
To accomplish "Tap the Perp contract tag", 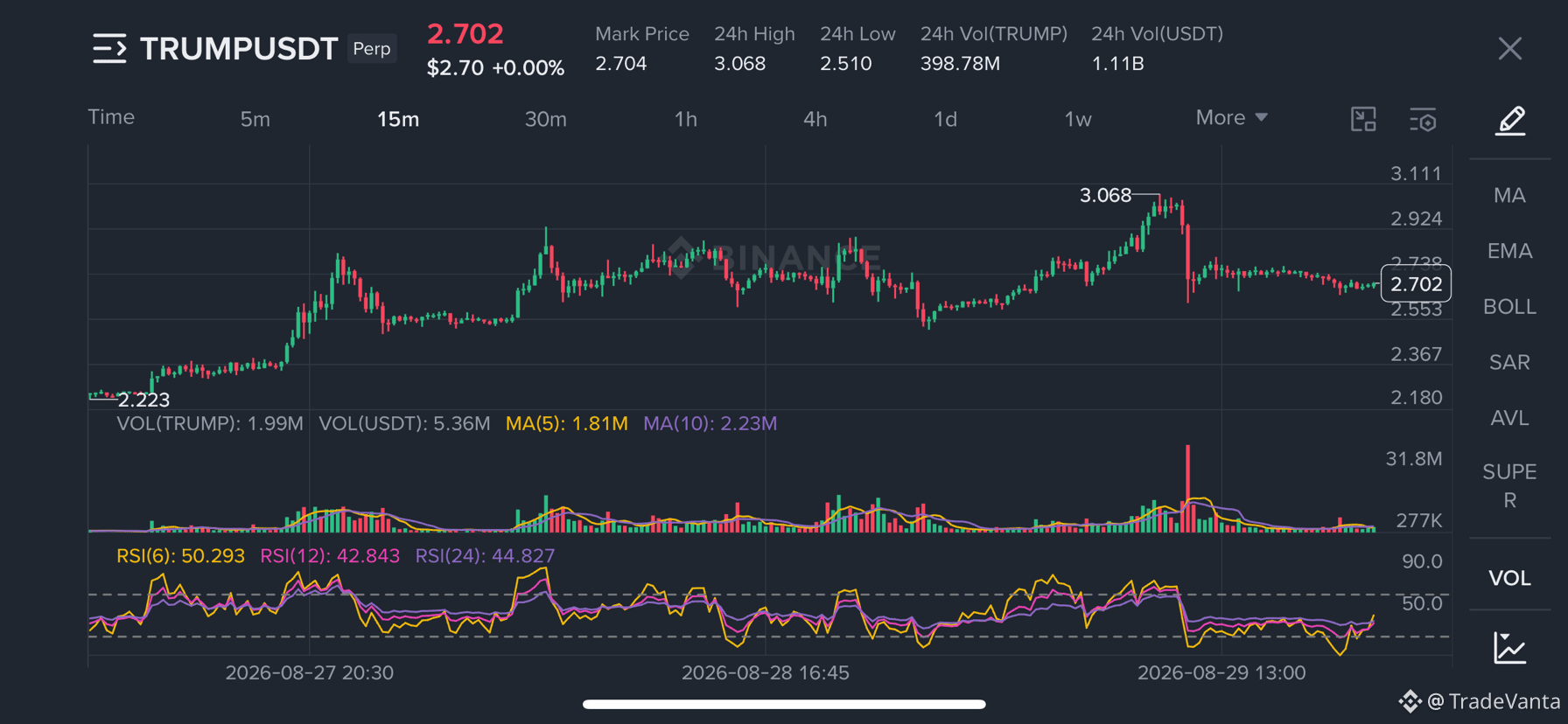I will click(x=372, y=49).
